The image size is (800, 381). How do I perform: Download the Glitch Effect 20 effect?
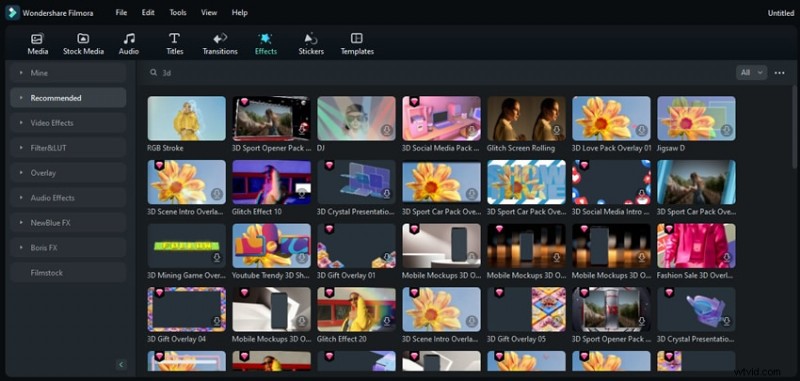coord(387,321)
